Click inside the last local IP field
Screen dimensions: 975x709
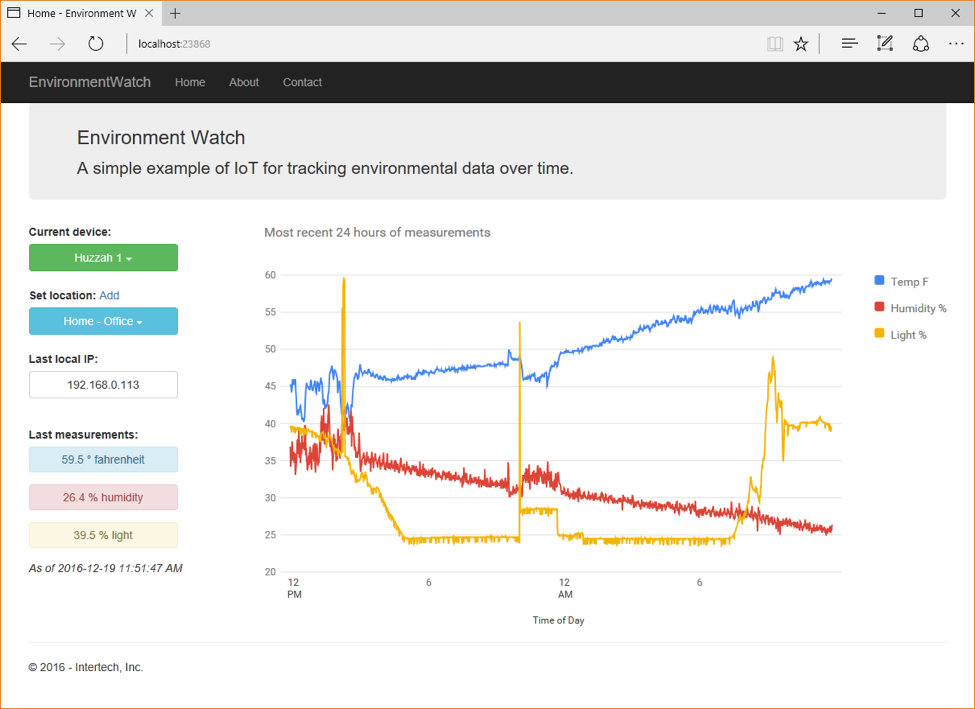coord(103,384)
